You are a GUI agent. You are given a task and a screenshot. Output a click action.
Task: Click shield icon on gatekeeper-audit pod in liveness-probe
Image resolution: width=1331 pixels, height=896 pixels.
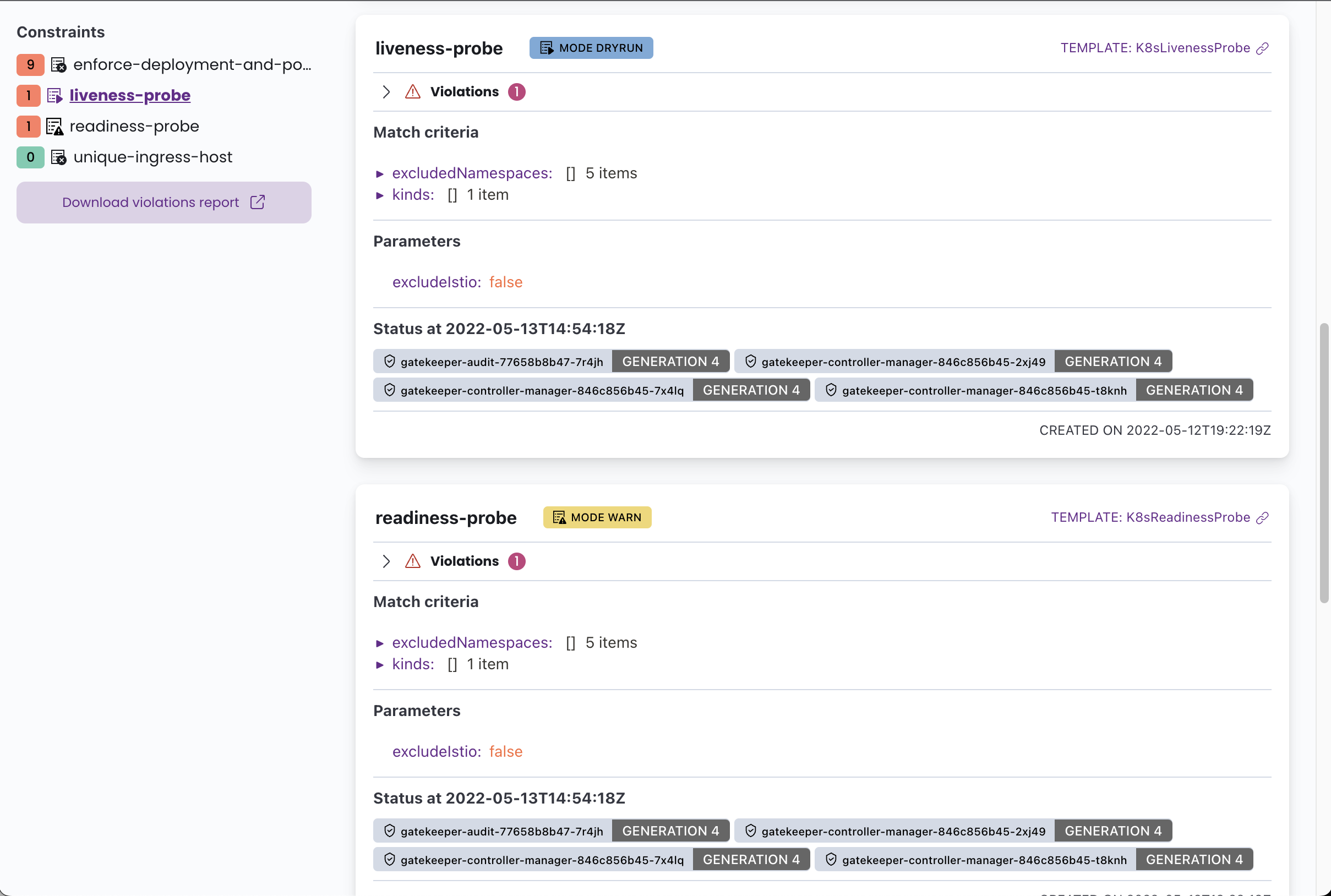click(390, 361)
